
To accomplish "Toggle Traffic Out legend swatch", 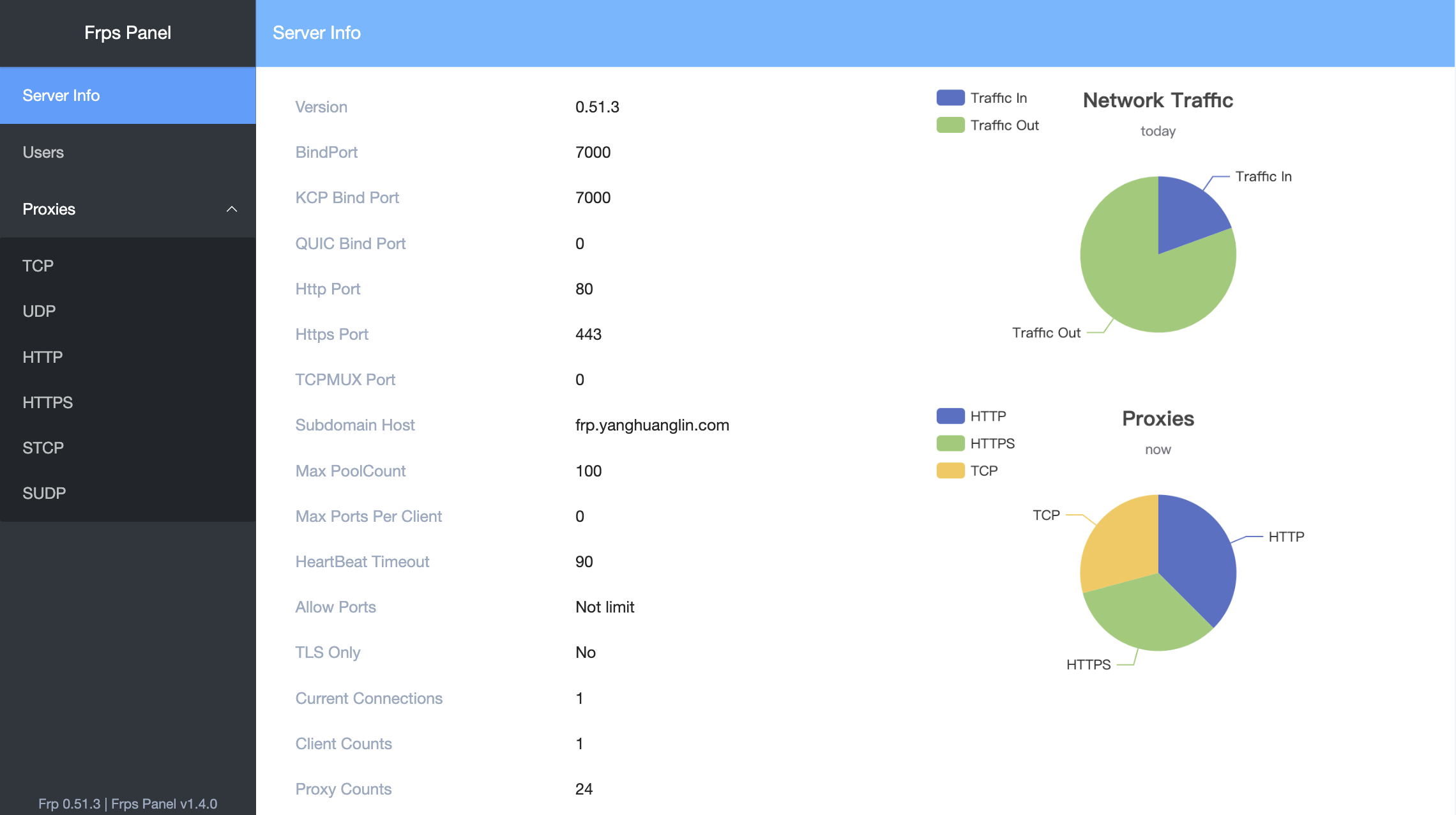I will (x=950, y=125).
